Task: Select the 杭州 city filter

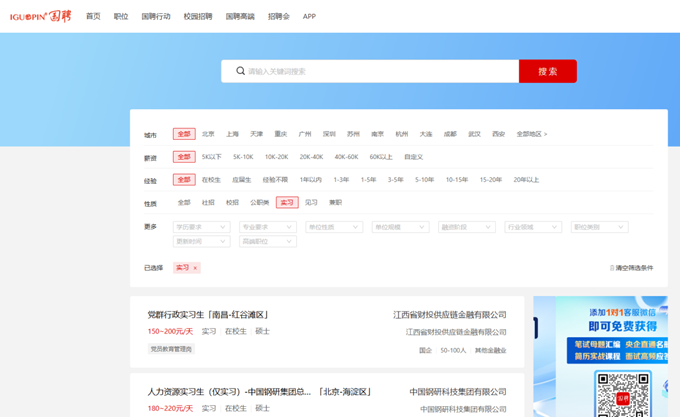Action: click(x=402, y=134)
